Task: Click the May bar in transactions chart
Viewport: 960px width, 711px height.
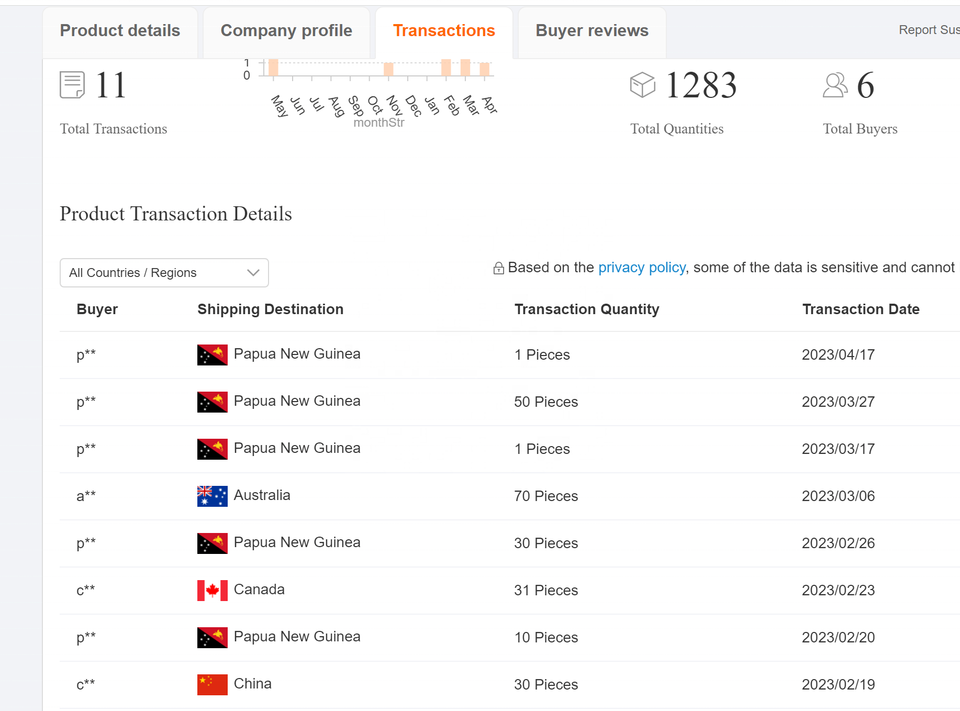Action: click(x=273, y=68)
